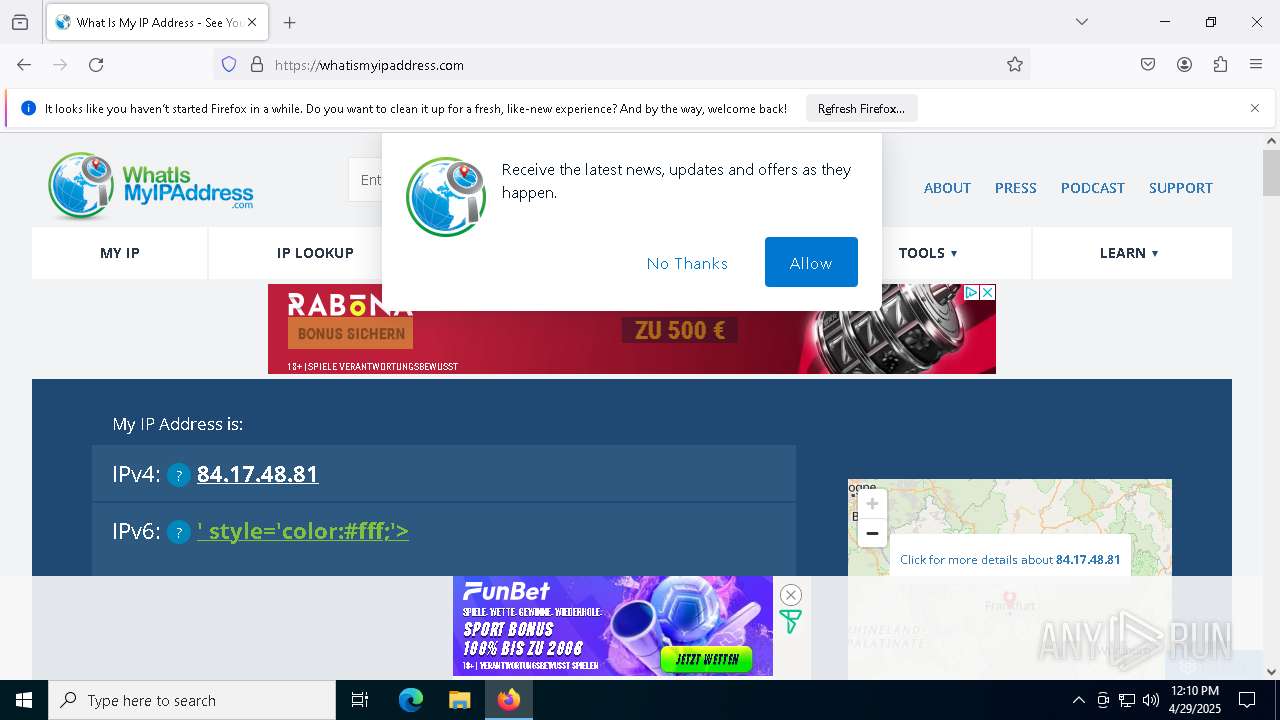1280x720 pixels.
Task: Click the scroll down arrow of the page
Action: pos(1271,671)
